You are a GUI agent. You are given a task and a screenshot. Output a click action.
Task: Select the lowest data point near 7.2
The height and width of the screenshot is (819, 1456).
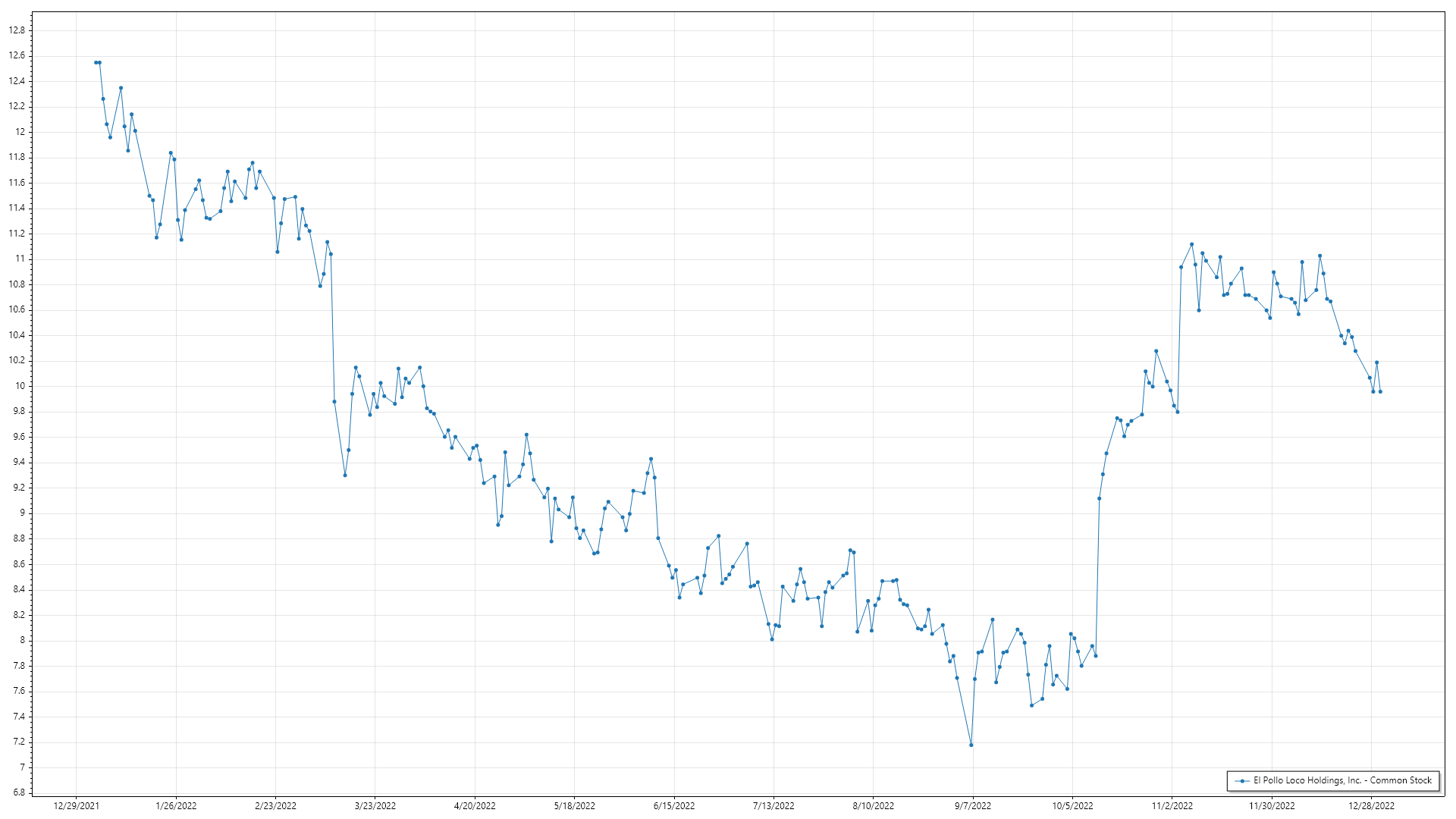tap(971, 745)
